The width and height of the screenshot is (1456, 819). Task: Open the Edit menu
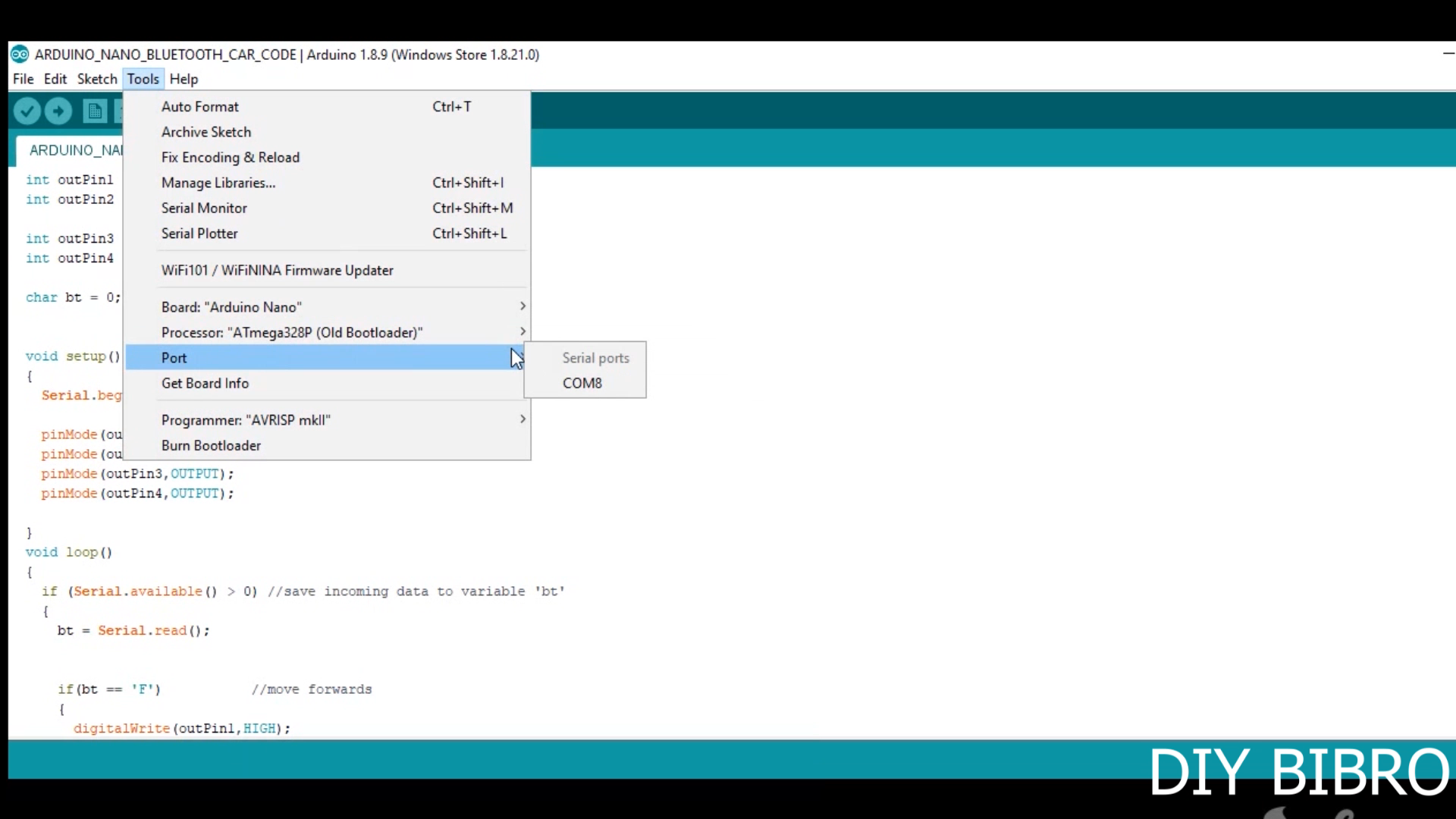coord(55,79)
